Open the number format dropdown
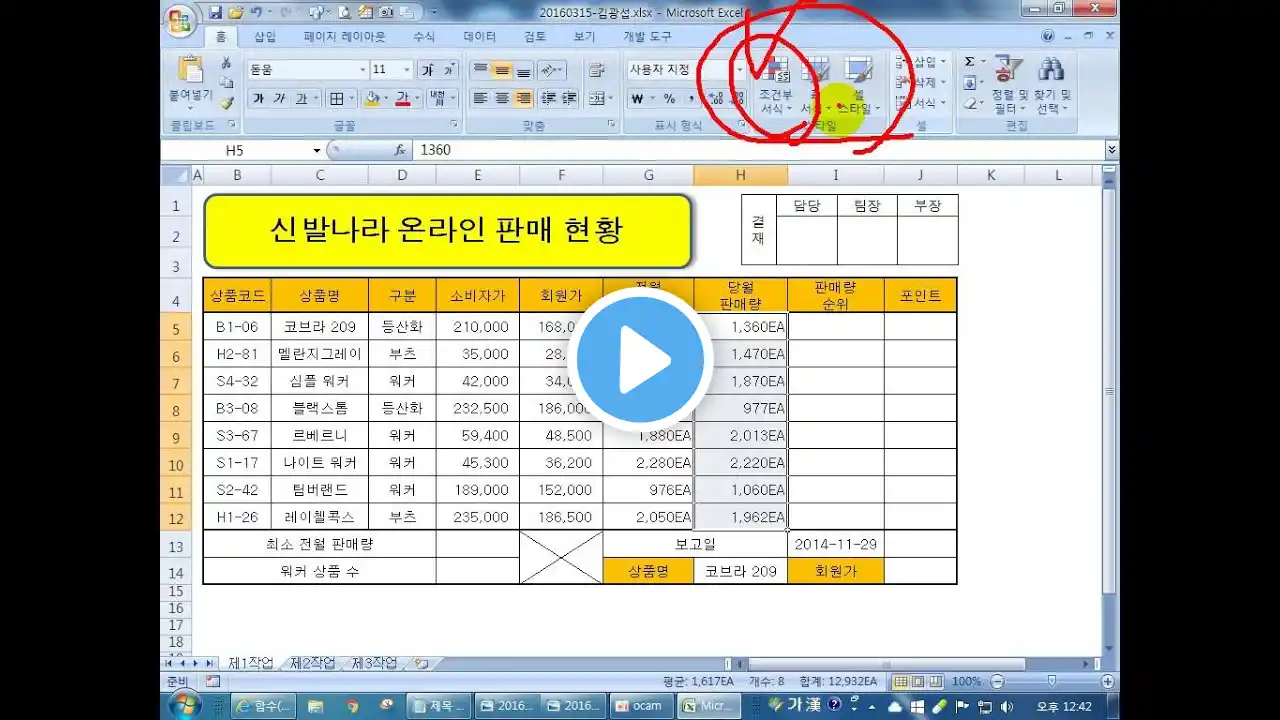Screen dimensions: 1280x720 pyautogui.click(x=739, y=70)
